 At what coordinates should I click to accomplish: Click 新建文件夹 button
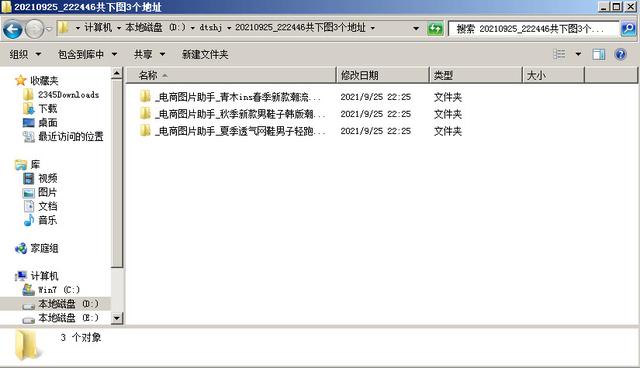(x=205, y=54)
